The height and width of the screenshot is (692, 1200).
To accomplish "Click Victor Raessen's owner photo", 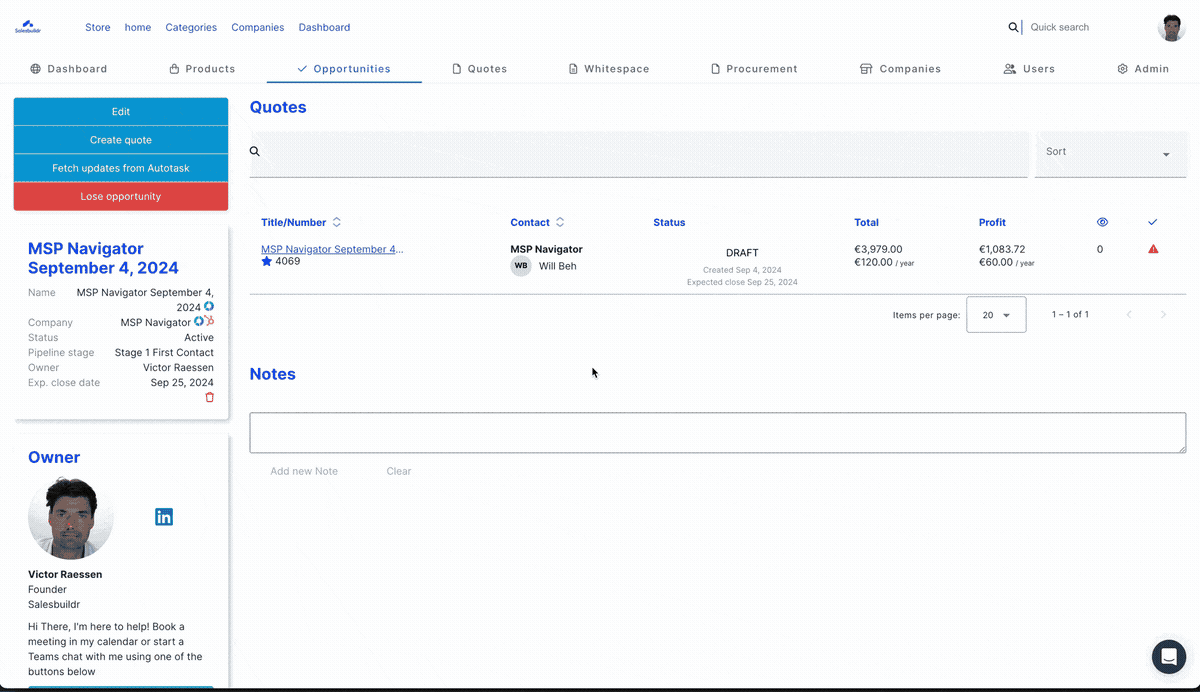I will pos(71,517).
